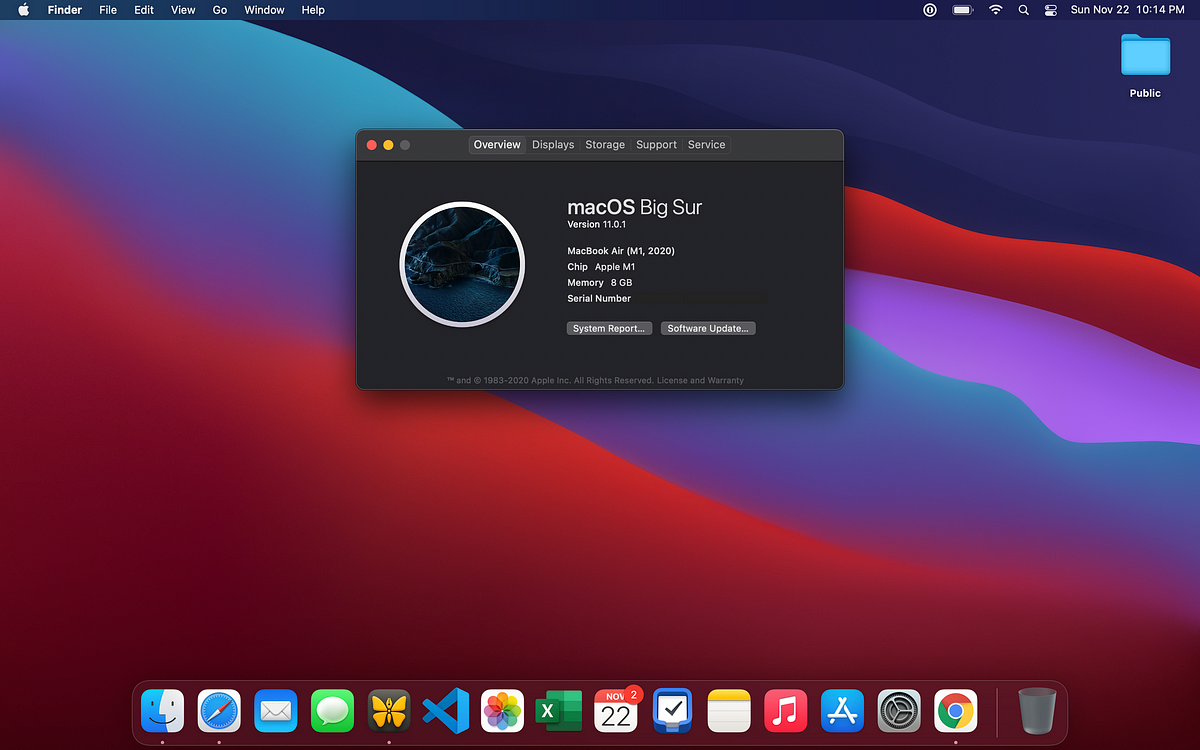
Task: Click the Memory 8 GB text
Action: click(600, 283)
